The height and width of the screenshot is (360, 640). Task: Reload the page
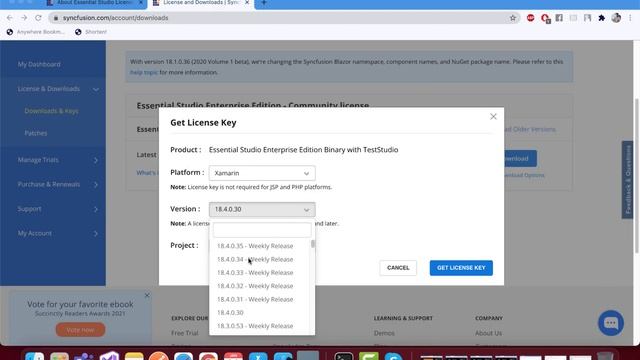38,18
